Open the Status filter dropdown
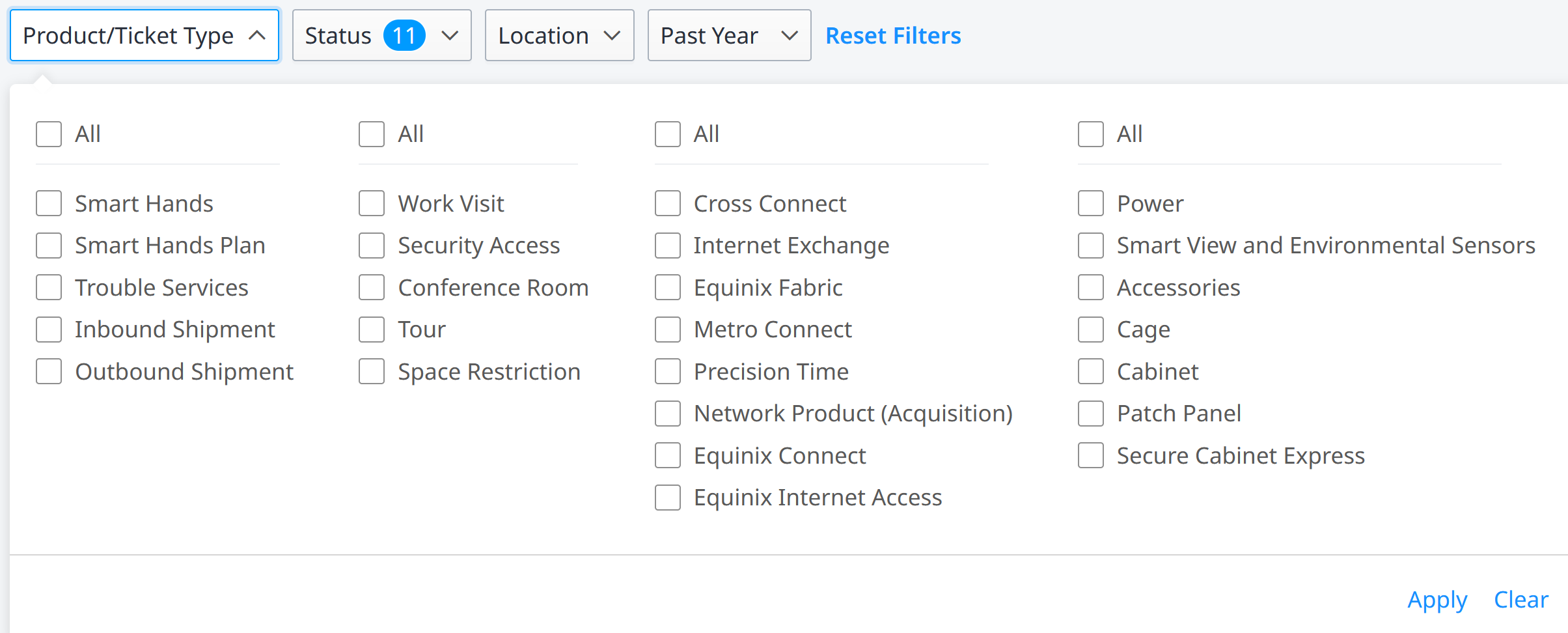This screenshot has height=633, width=1568. tap(381, 35)
